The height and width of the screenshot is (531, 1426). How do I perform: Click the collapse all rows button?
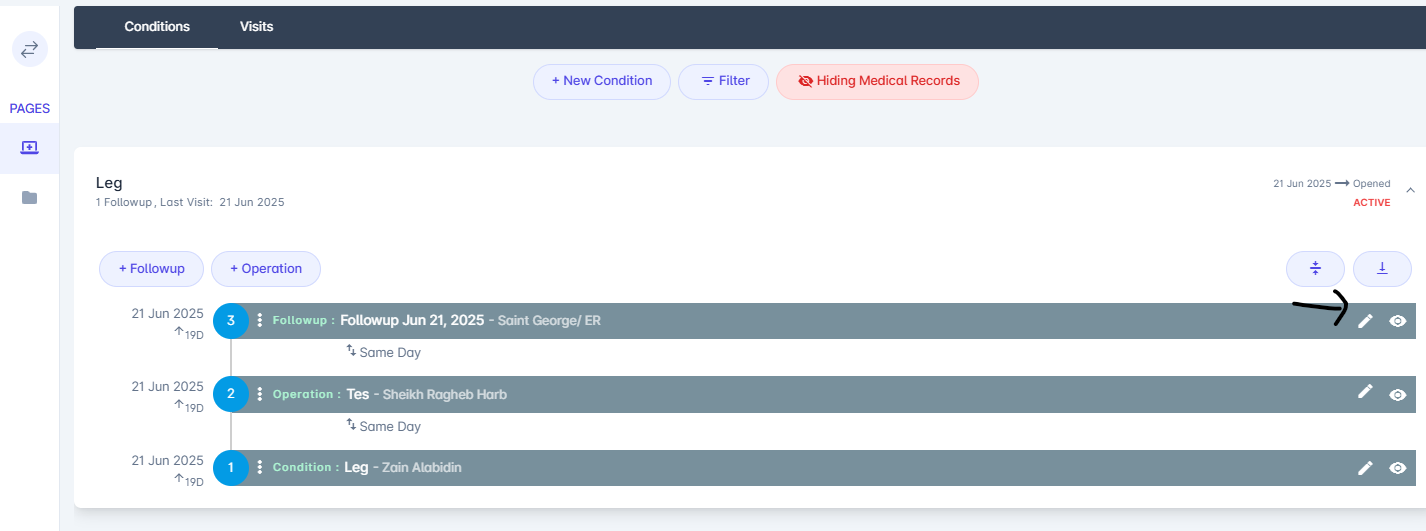coord(1315,268)
